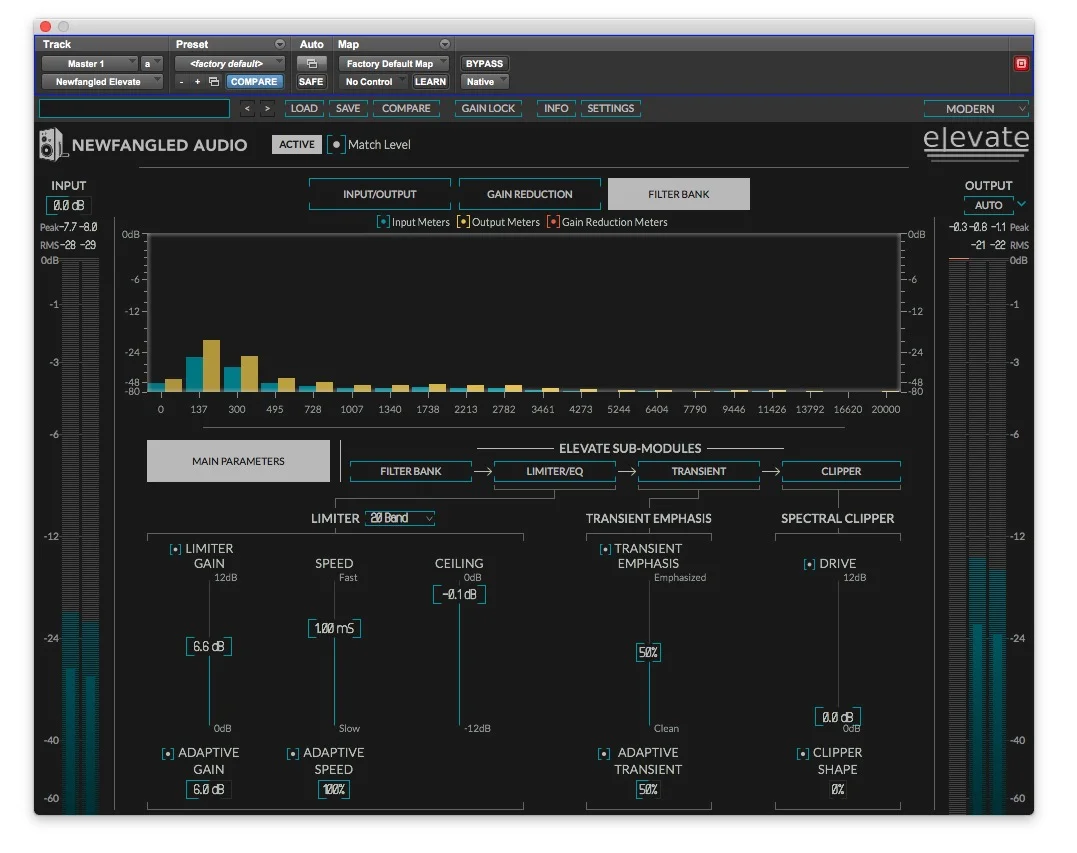Switch to INPUT/OUTPUT display tab
This screenshot has width=1077, height=853.
point(380,194)
